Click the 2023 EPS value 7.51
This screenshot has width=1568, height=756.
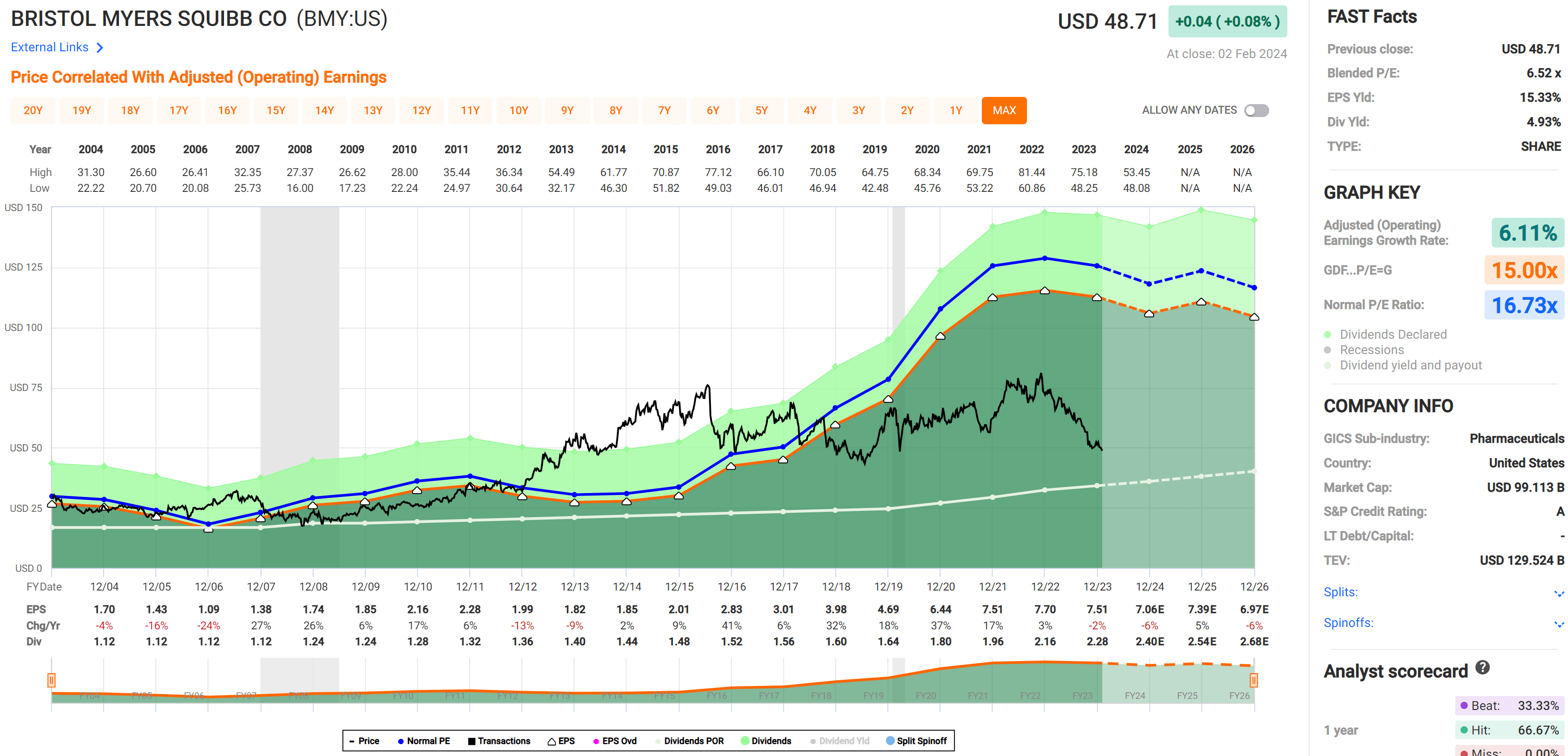[1097, 609]
